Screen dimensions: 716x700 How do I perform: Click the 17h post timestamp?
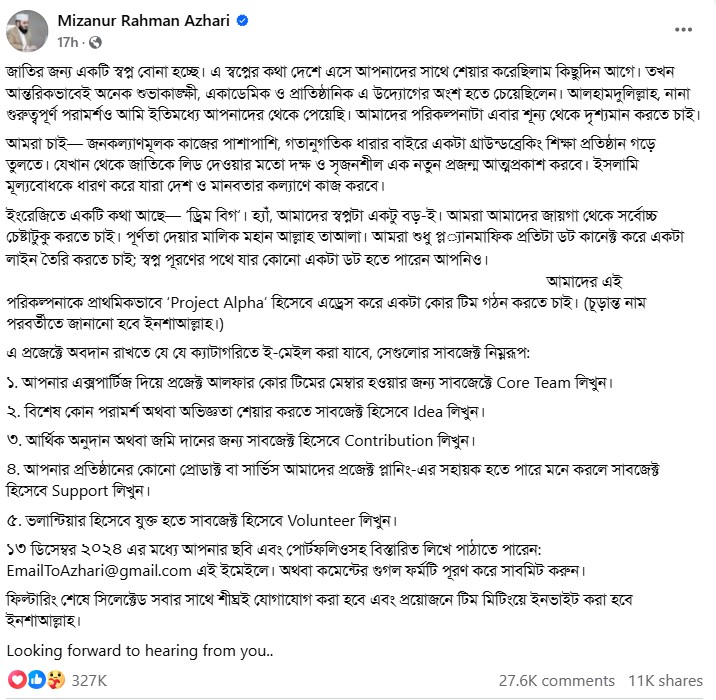pos(67,43)
